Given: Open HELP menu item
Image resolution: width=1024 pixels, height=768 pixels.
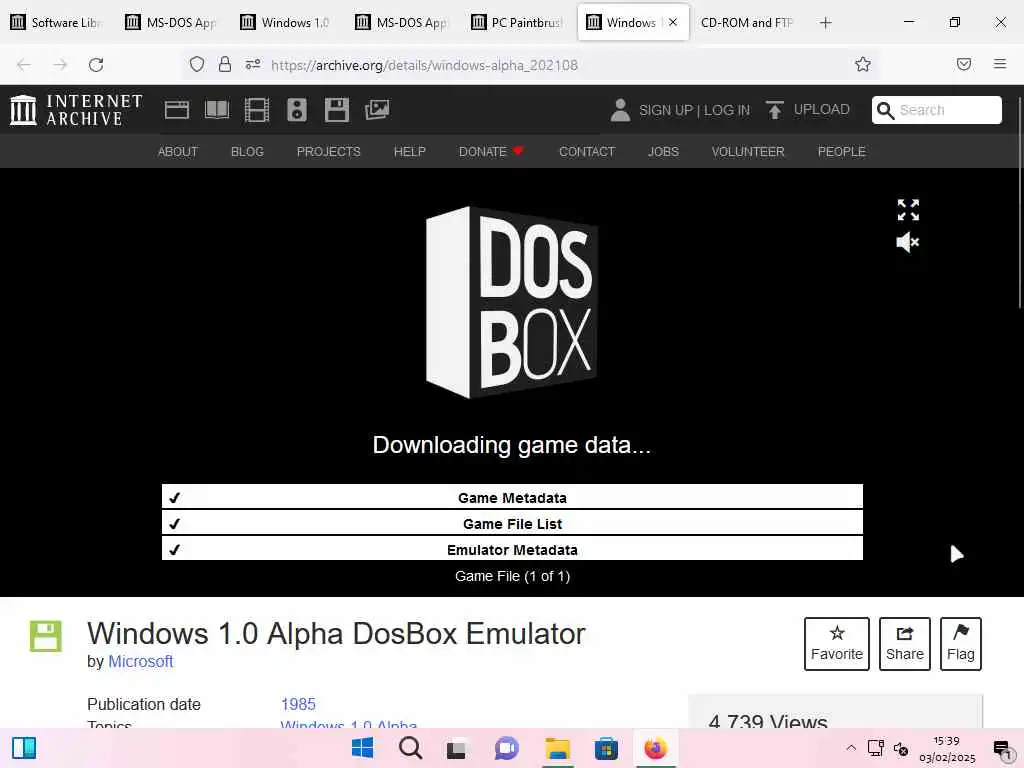Looking at the screenshot, I should 409,152.
